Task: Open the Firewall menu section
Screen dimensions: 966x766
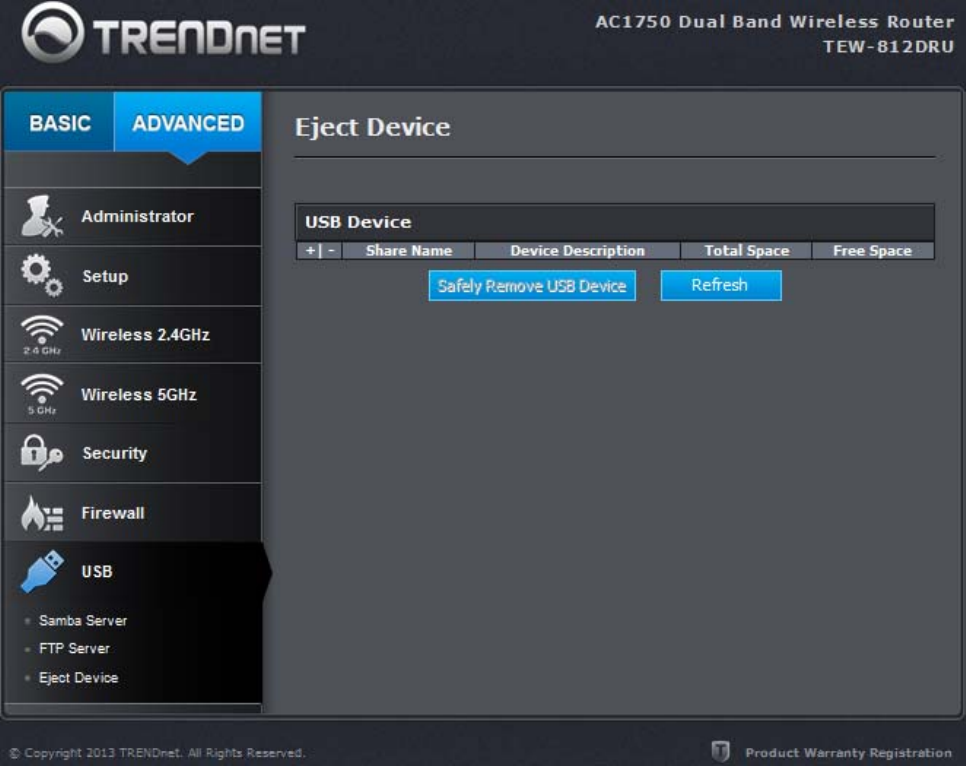Action: (133, 513)
